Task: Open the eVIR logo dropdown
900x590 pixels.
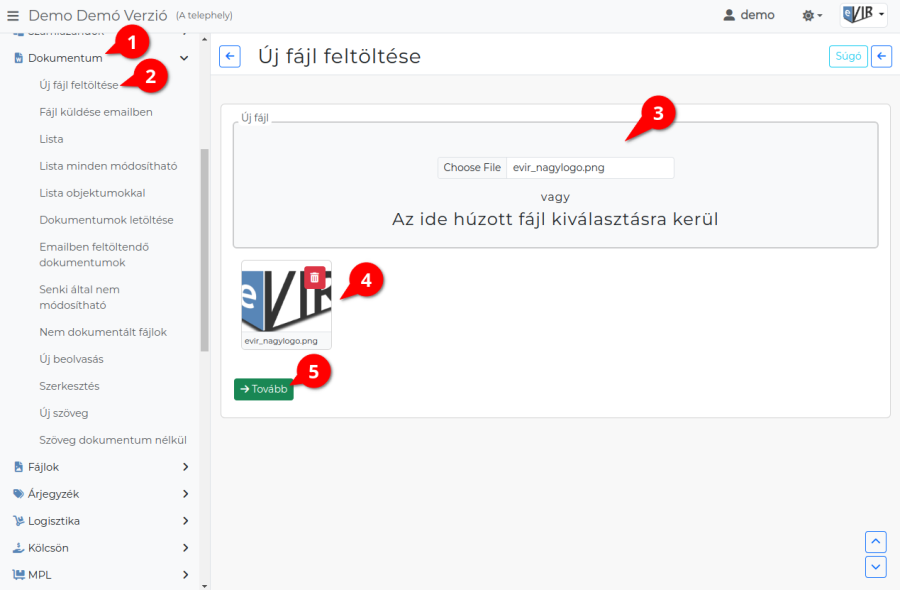Action: click(x=863, y=15)
